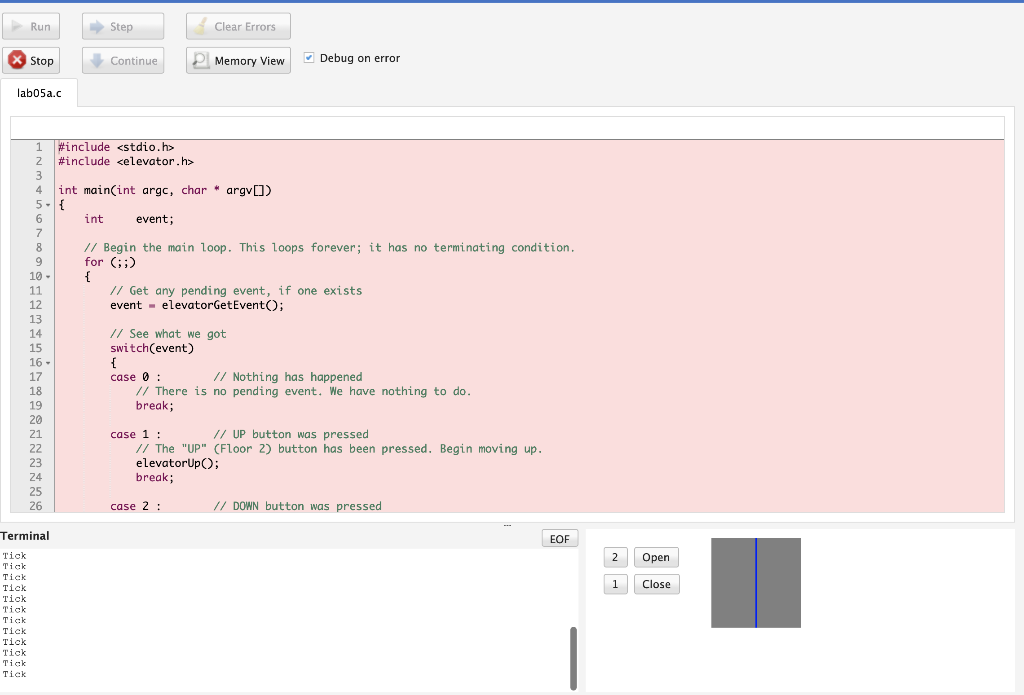Image resolution: width=1024 pixels, height=695 pixels.
Task: Click the Step arrow icon
Action: pyautogui.click(x=97, y=26)
